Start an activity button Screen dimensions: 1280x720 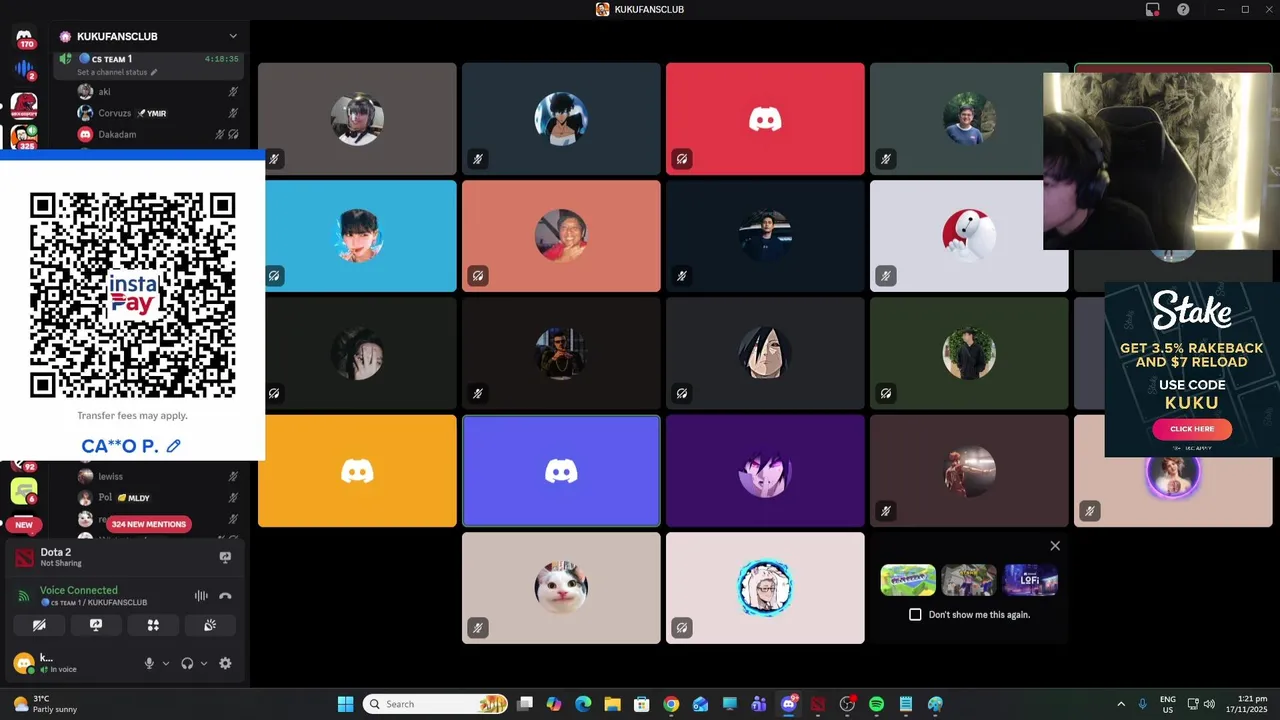tap(153, 625)
